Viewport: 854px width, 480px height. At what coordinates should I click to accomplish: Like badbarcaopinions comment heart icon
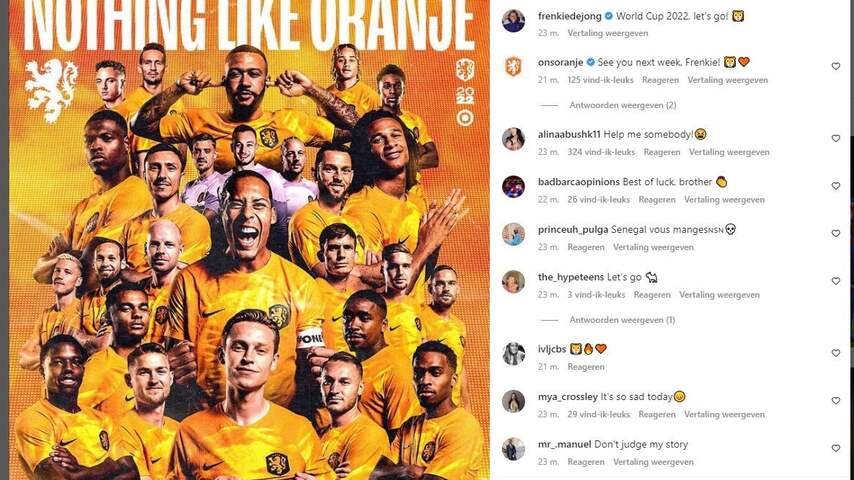[x=835, y=186]
